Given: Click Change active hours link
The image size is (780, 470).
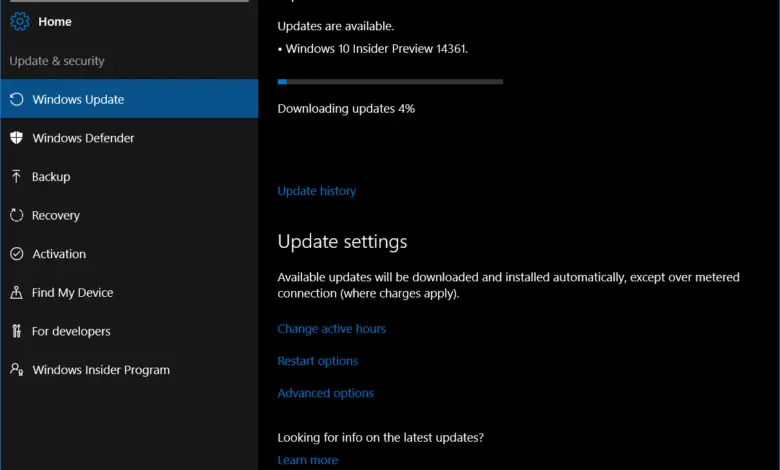Looking at the screenshot, I should 331,329.
